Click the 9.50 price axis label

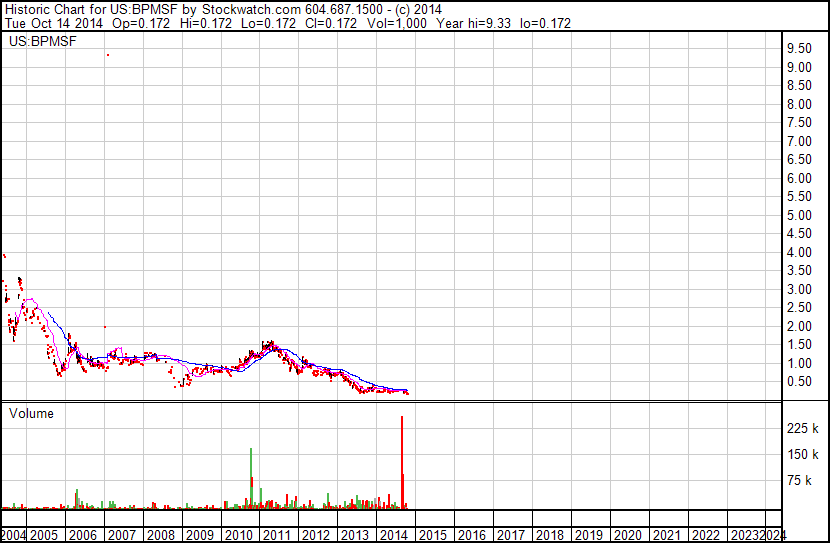799,49
